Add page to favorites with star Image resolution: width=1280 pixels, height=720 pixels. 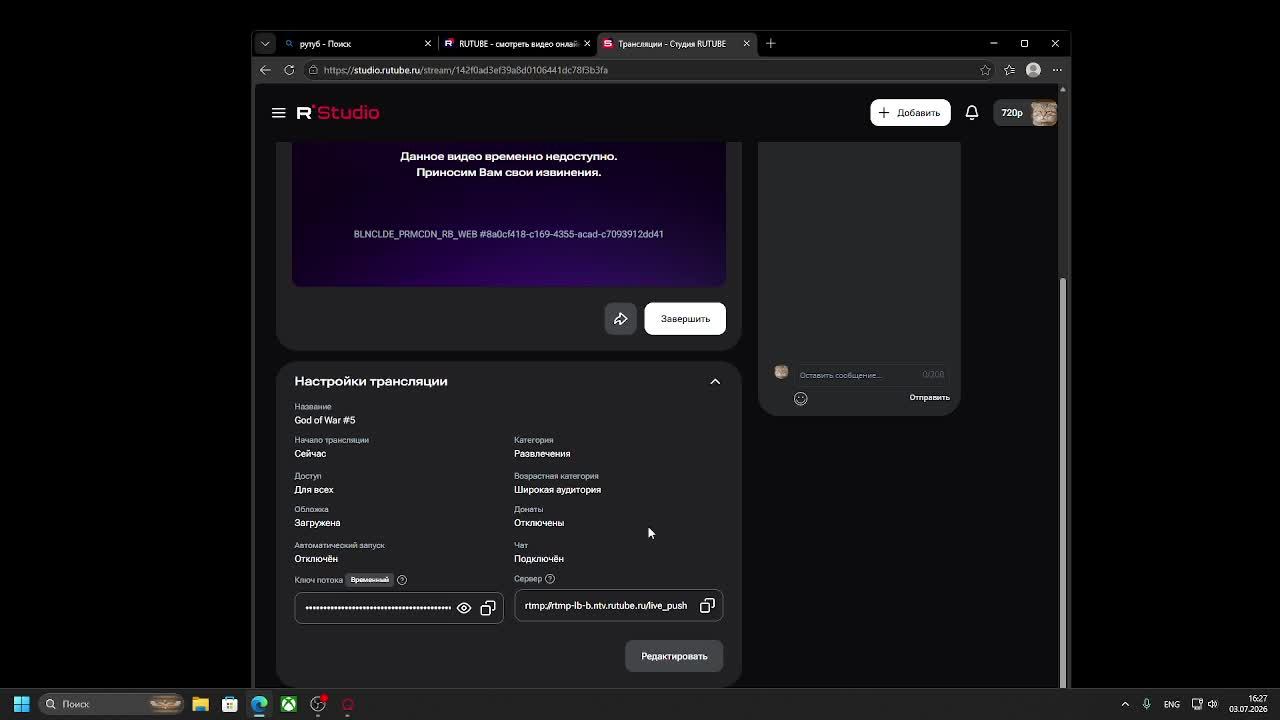pos(985,70)
